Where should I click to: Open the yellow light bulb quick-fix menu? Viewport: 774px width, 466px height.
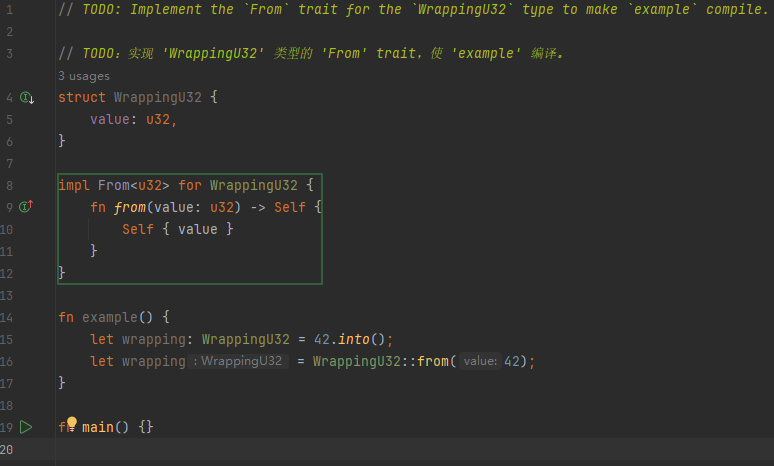tap(71, 424)
